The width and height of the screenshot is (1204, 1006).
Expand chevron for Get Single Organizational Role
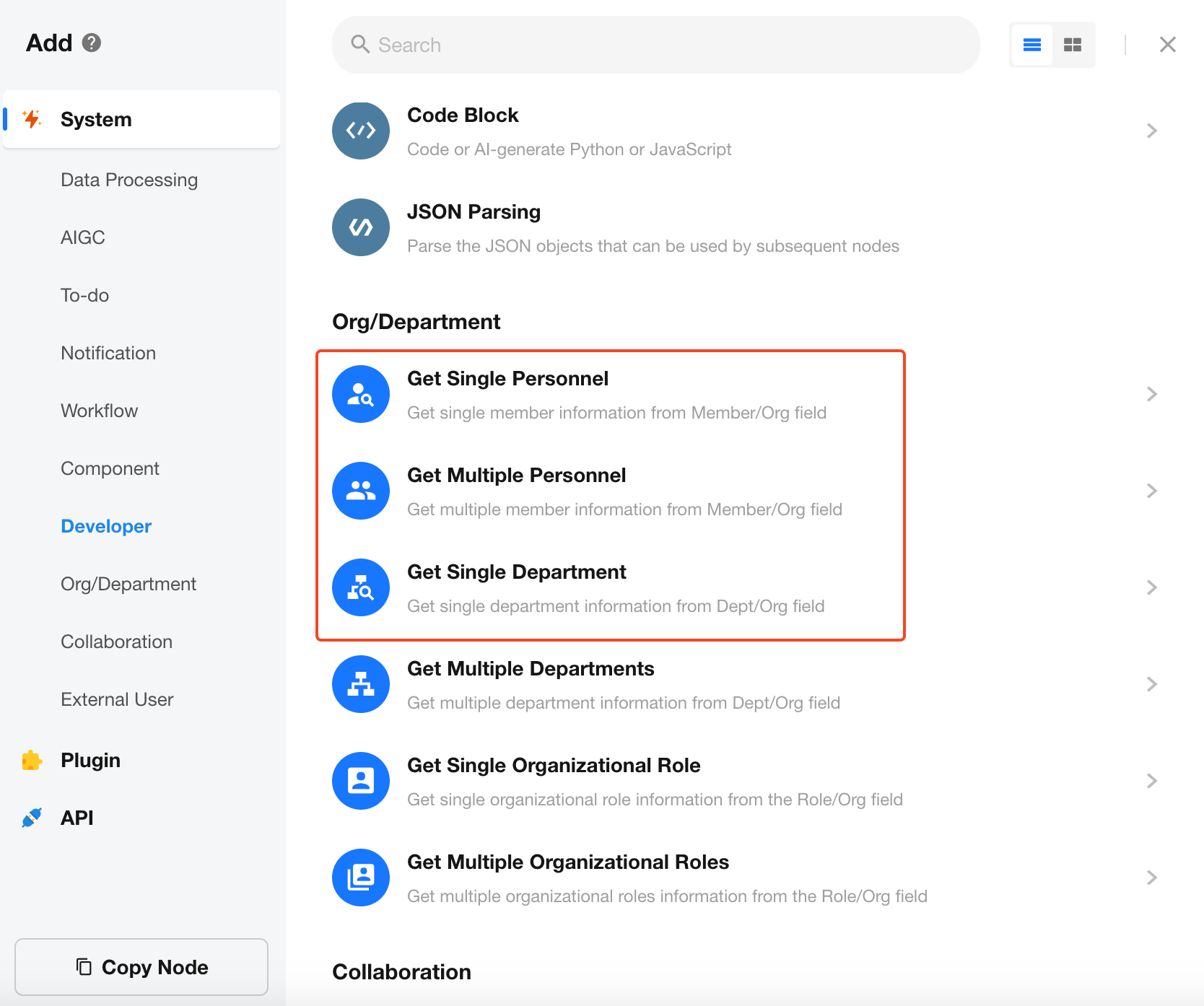1151,781
